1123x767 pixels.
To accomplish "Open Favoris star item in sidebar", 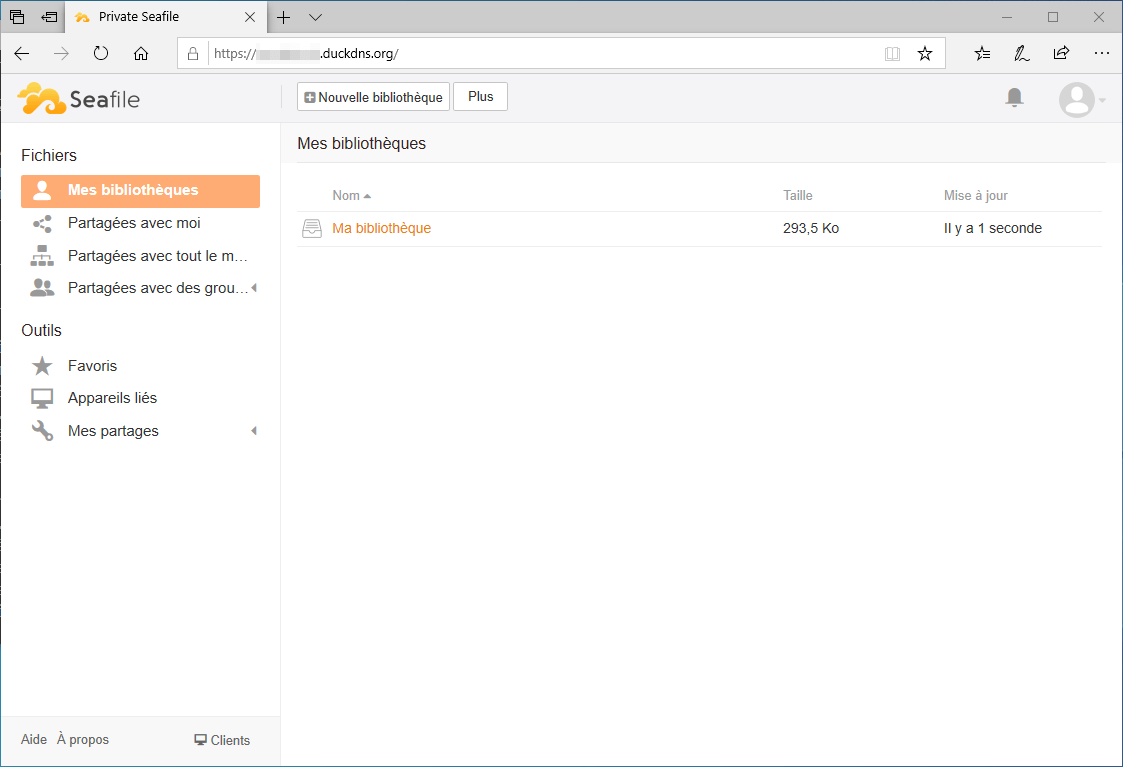I will 92,366.
